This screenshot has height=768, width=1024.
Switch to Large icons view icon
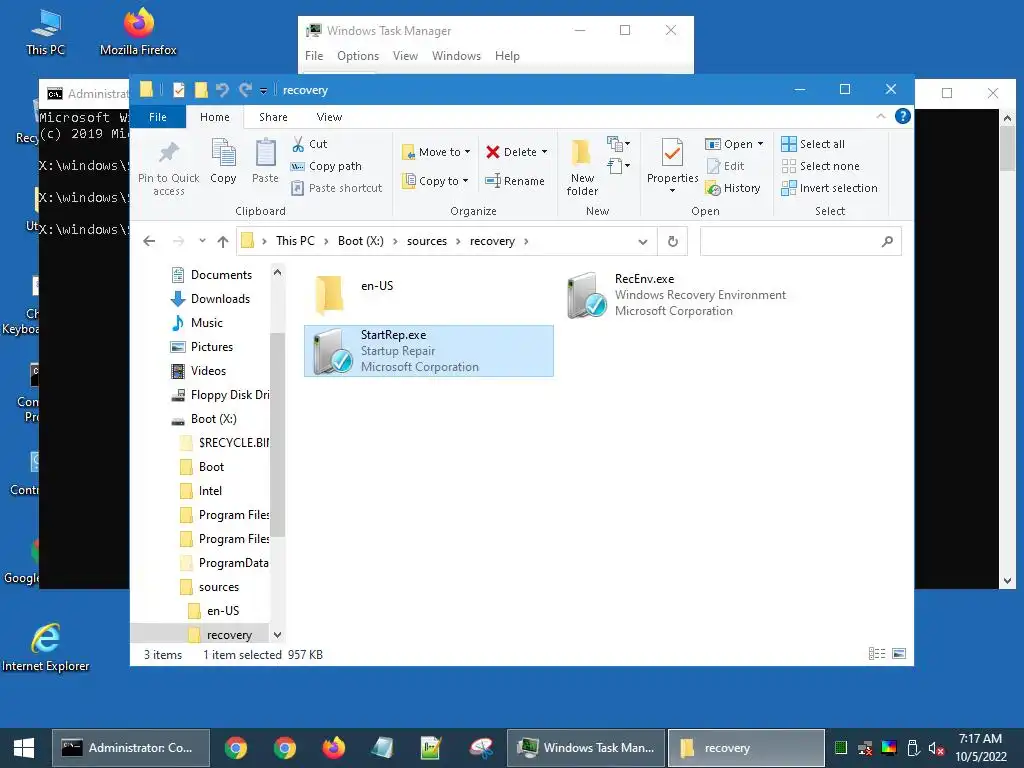pos(899,654)
